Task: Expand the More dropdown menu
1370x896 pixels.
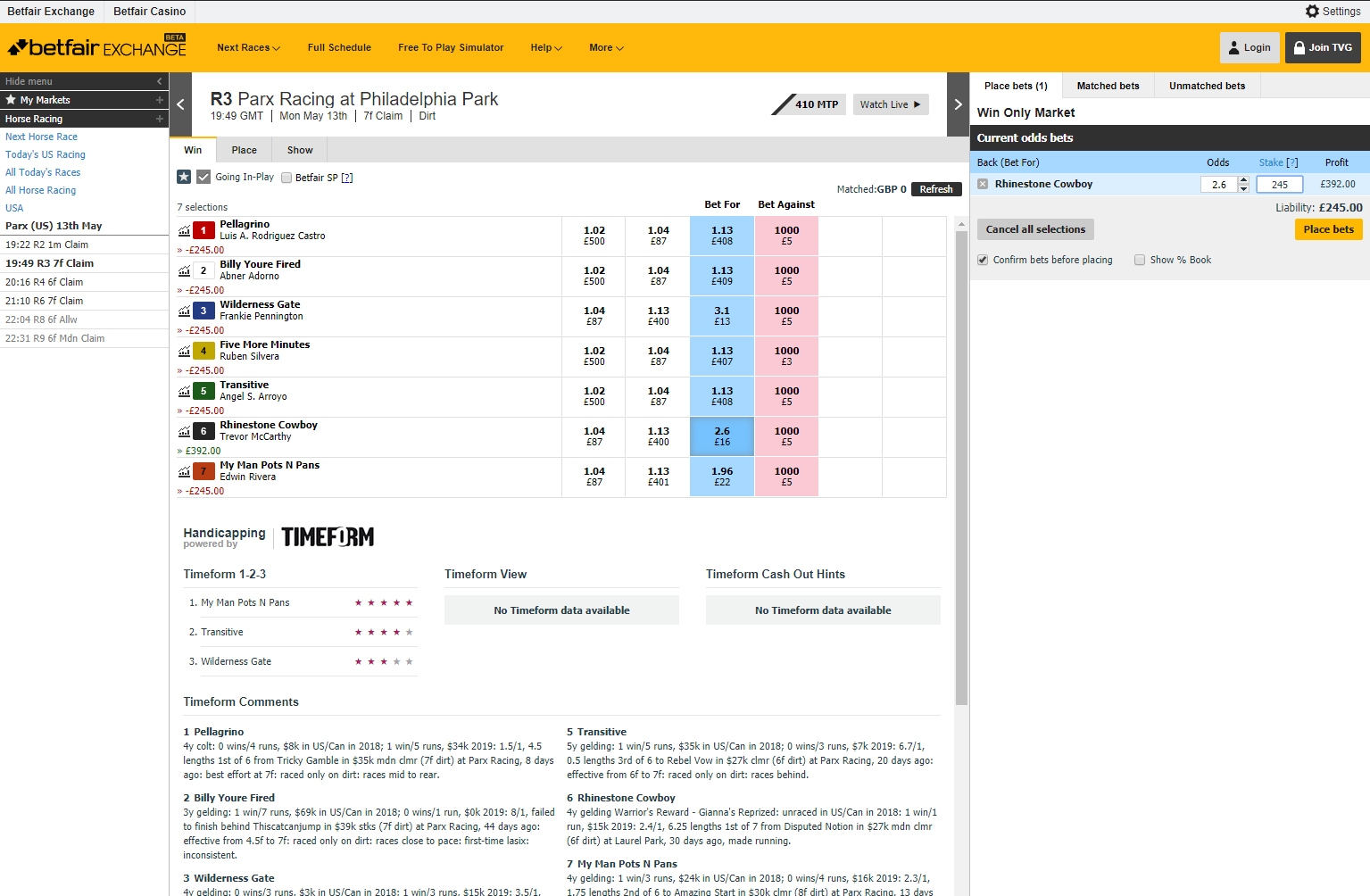Action: (606, 48)
